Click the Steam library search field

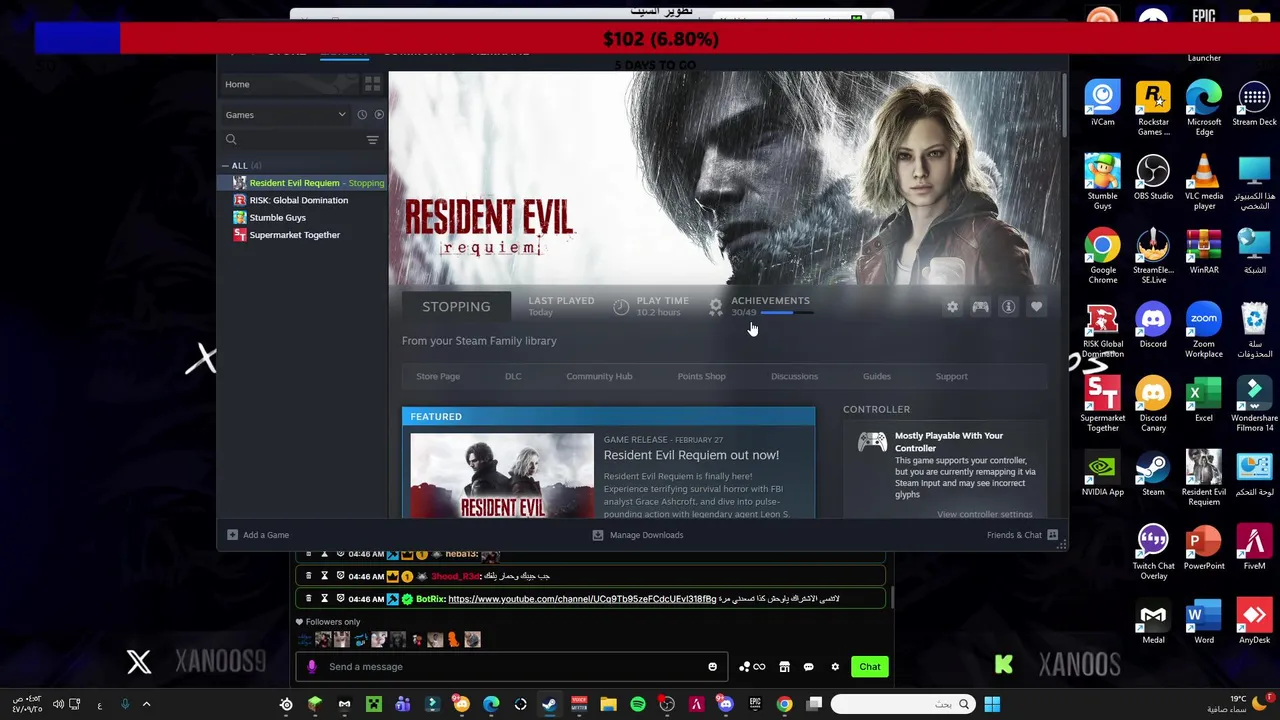click(x=292, y=140)
